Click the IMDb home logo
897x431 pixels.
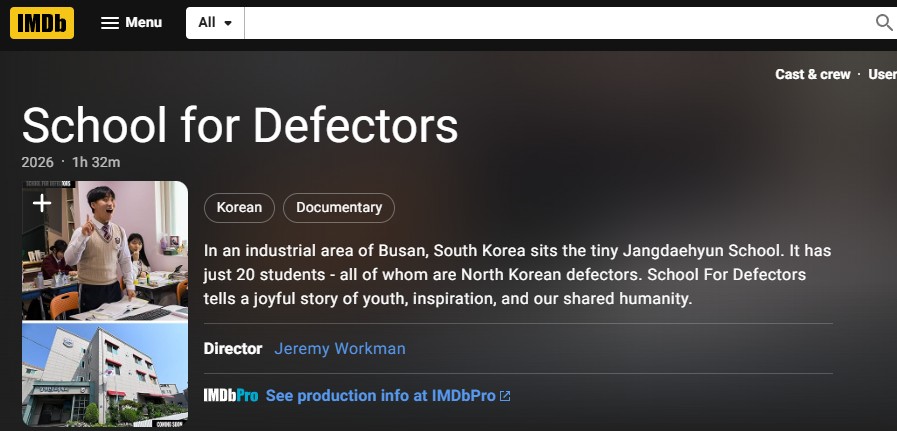pyautogui.click(x=42, y=22)
